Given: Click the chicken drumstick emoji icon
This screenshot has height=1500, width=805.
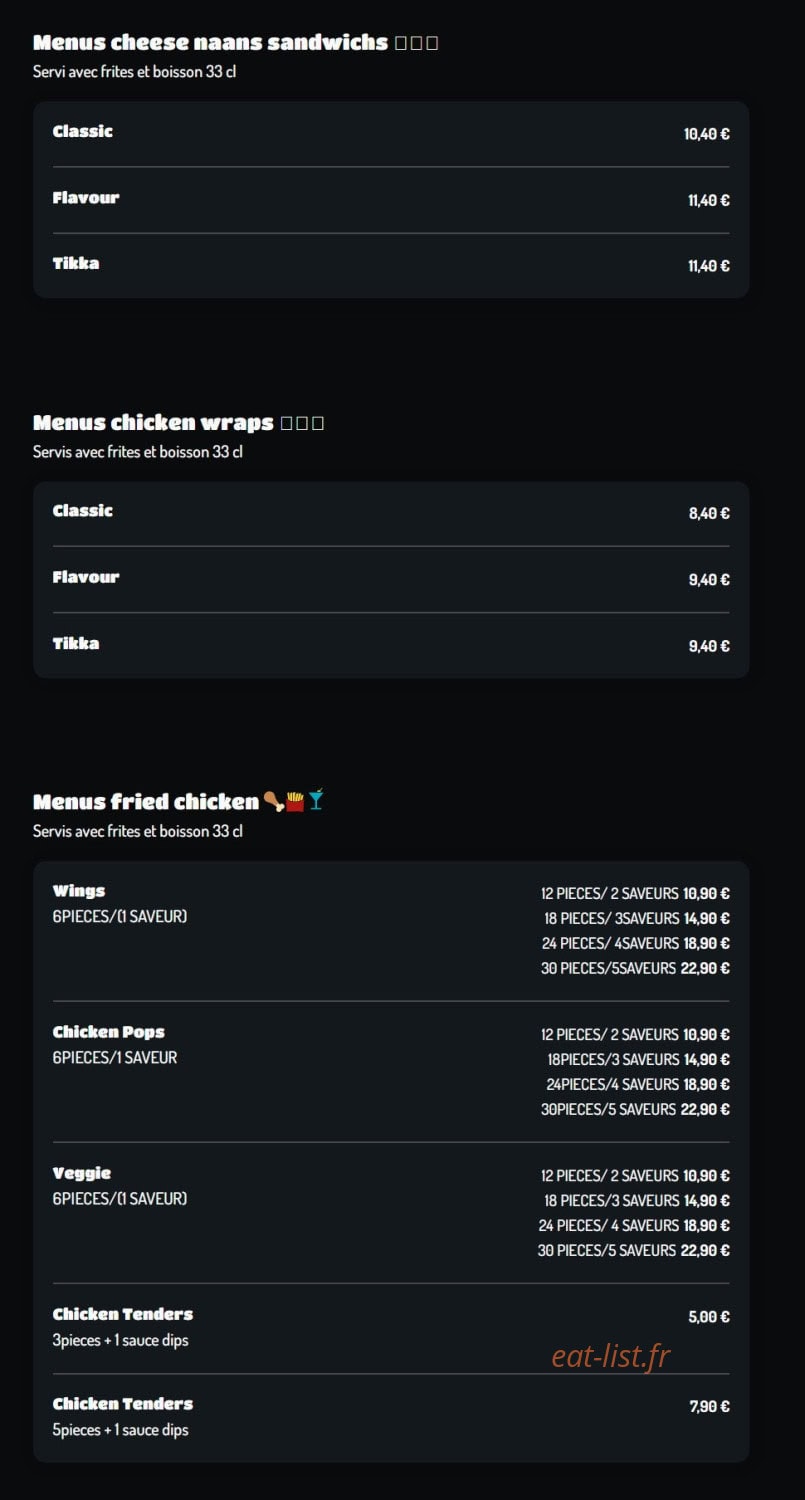Looking at the screenshot, I should (x=273, y=801).
